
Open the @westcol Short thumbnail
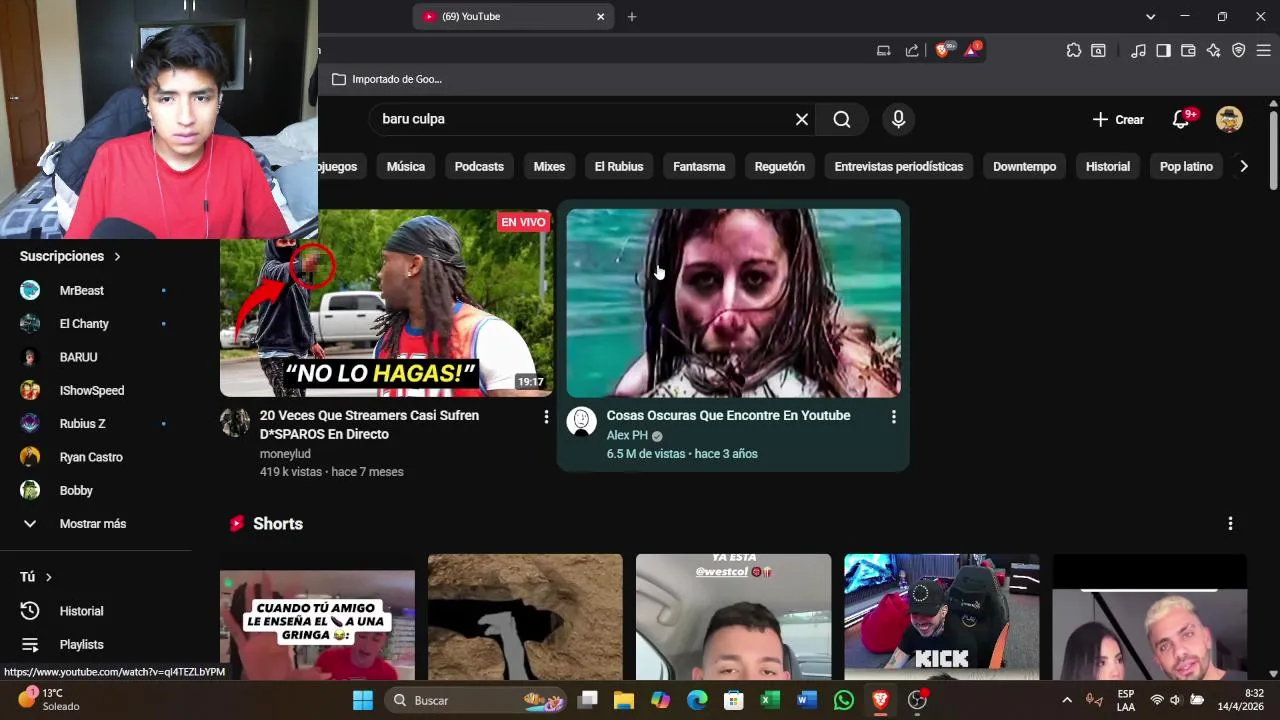pos(734,617)
